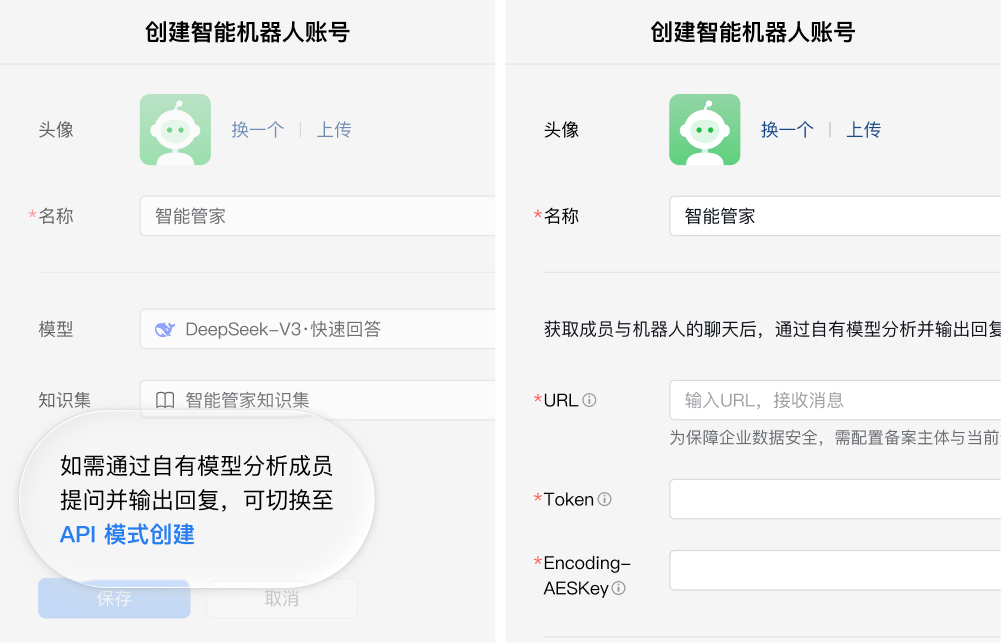Image resolution: width=1001 pixels, height=643 pixels.
Task: Click 换一个 link in left panel
Action: [x=258, y=130]
